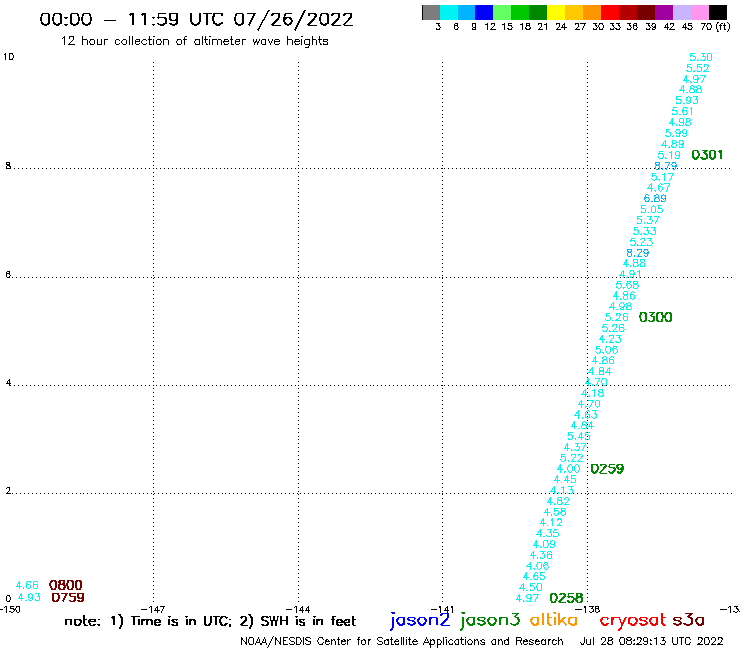This screenshot has height=650, width=740.
Task: Click the note about UTC time and SWH
Action: tap(210, 621)
